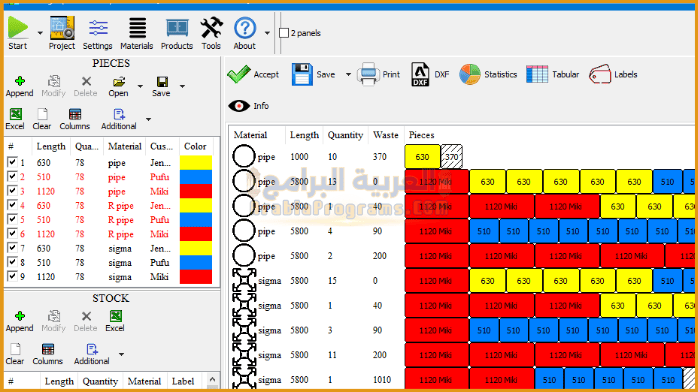698x392 pixels.
Task: Uncheck piece row 7 checkbox
Action: point(12,248)
